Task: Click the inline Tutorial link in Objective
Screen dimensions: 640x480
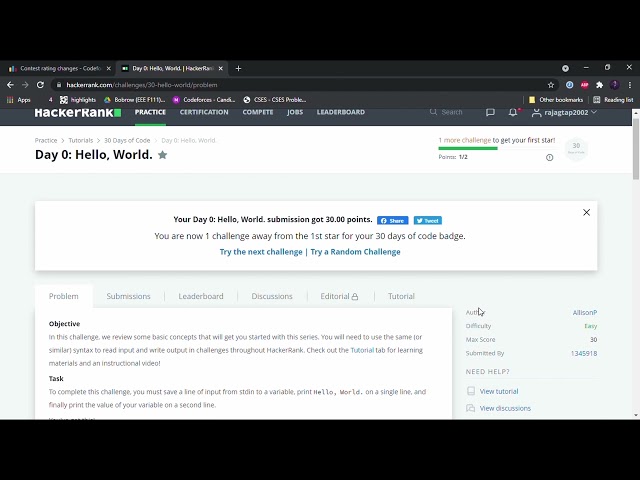Action: pyautogui.click(x=362, y=350)
